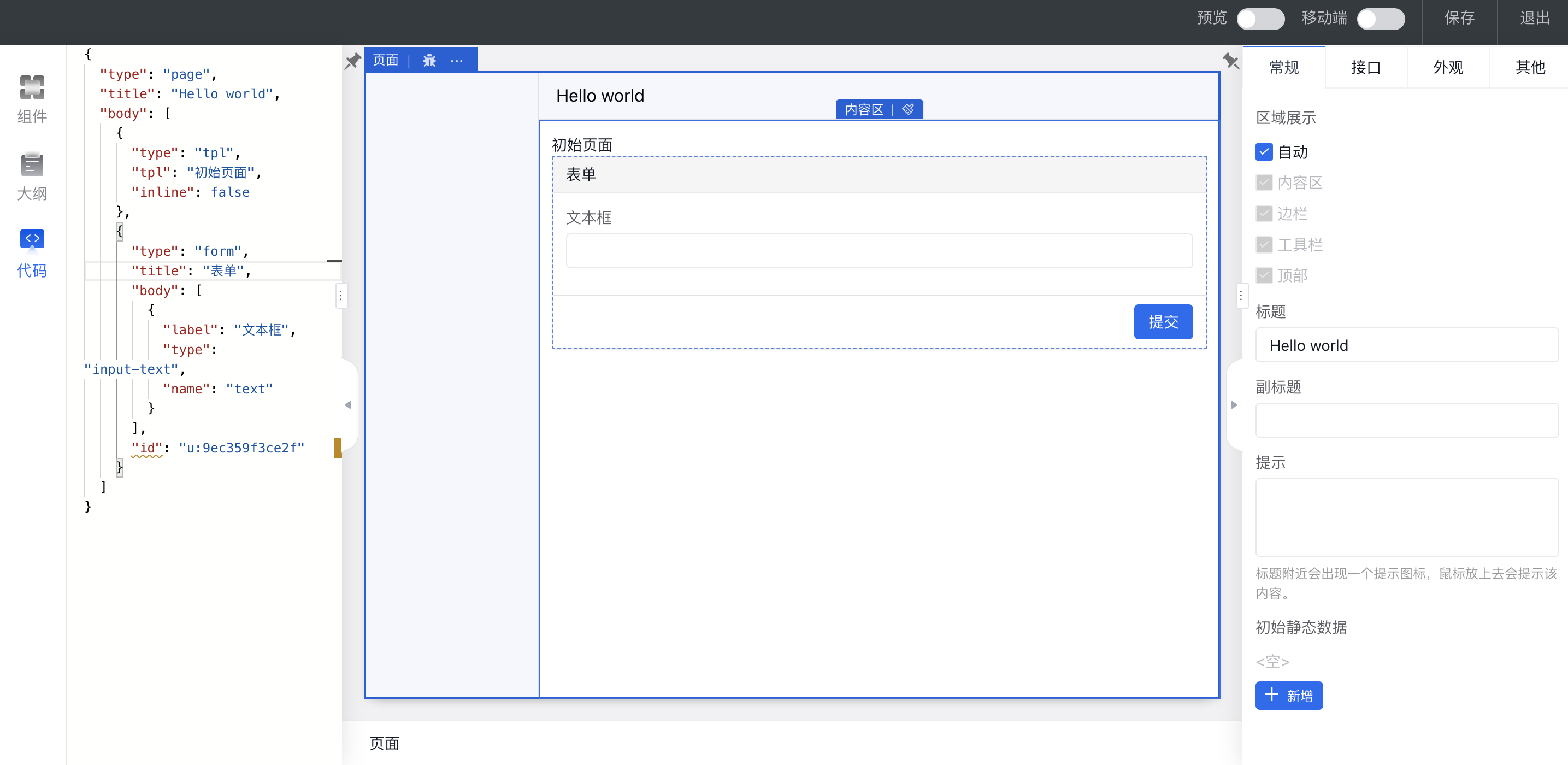Open the ellipsis more menu on 页面 toolbar
The height and width of the screenshot is (765, 1568).
tap(457, 60)
